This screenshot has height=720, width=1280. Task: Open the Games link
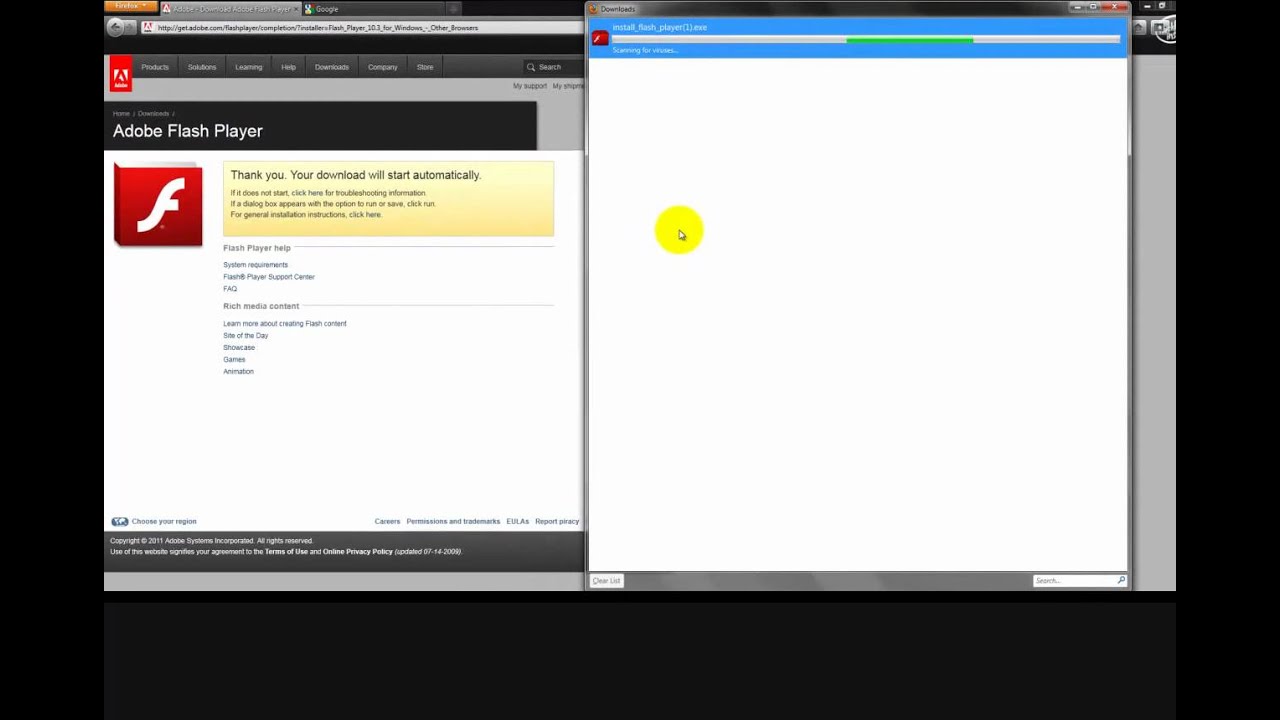click(234, 360)
